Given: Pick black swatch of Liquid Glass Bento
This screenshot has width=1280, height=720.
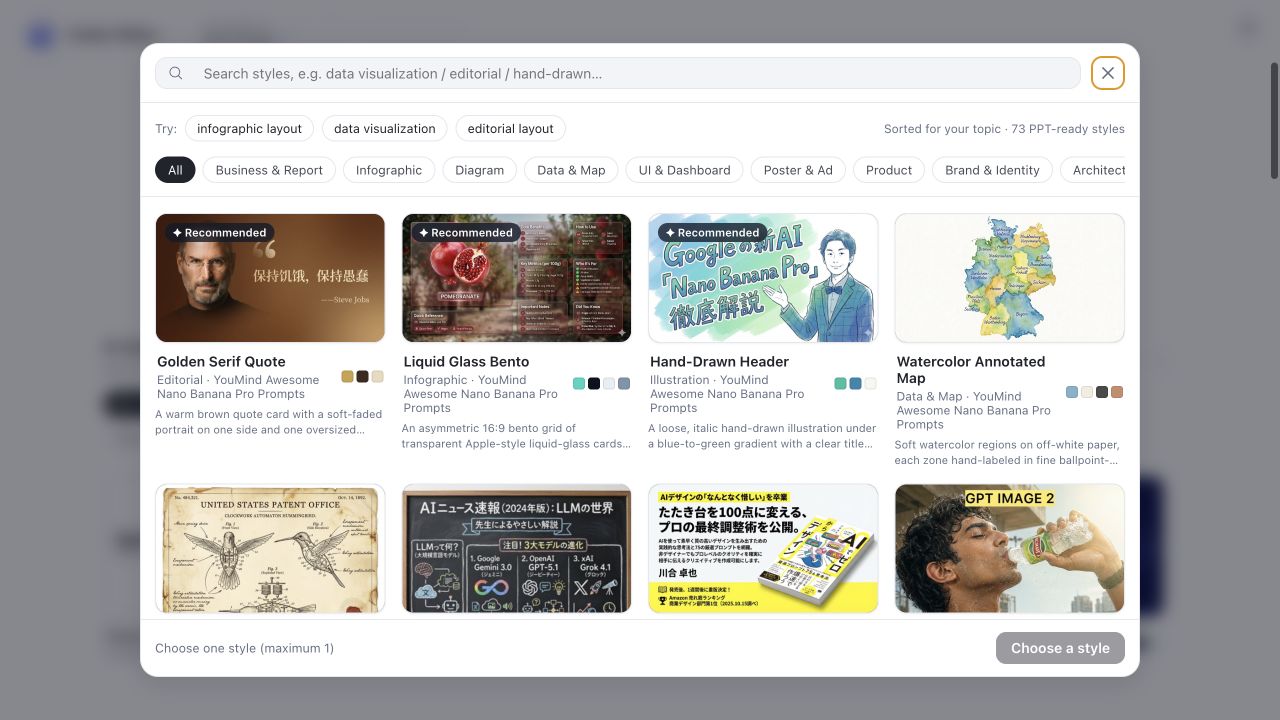Looking at the screenshot, I should point(594,383).
